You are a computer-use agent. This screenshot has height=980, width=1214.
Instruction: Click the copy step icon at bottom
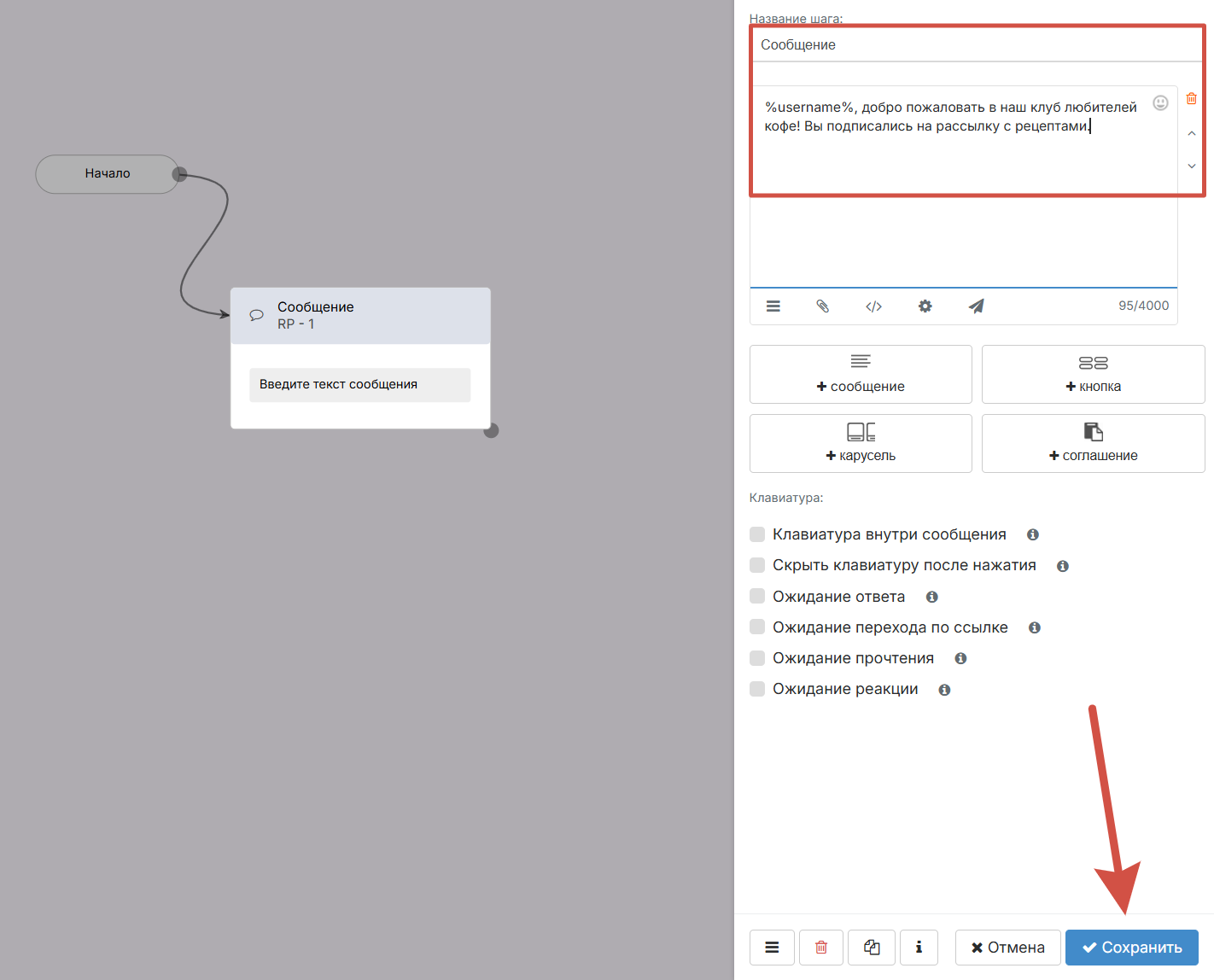point(871,948)
